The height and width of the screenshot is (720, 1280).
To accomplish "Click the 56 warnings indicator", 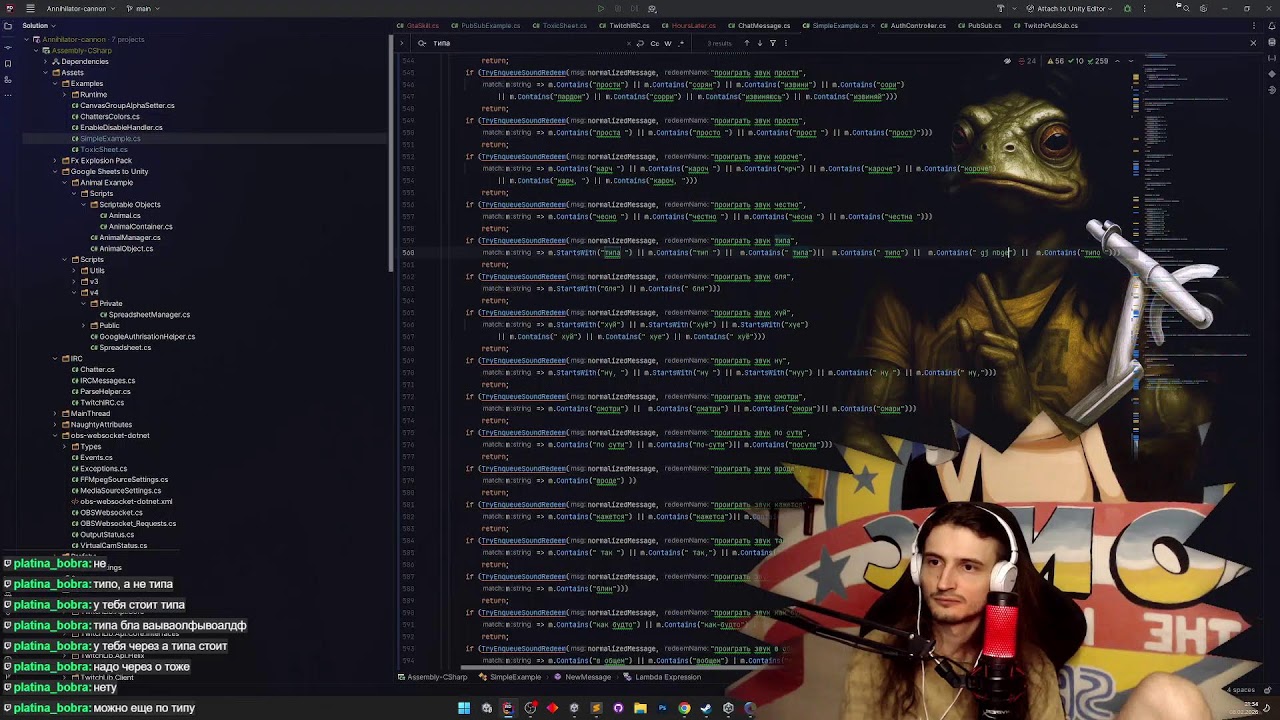I will point(1054,61).
